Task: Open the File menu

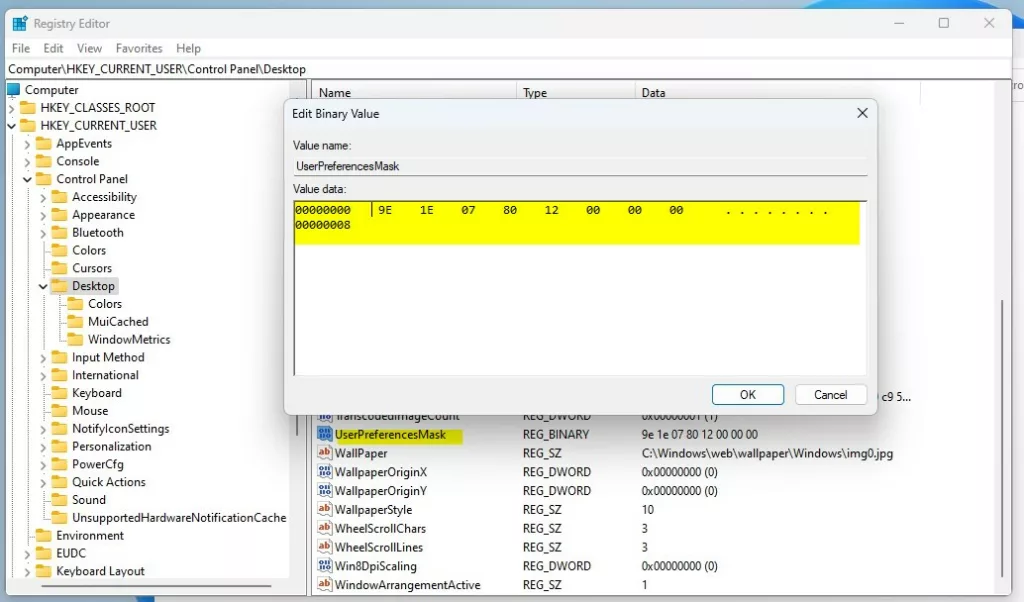Action: [x=21, y=48]
